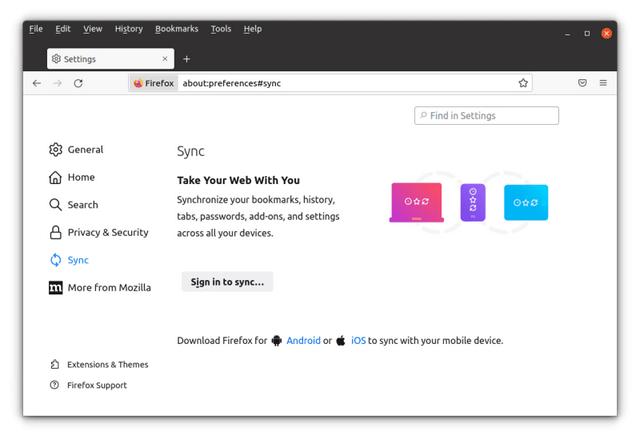
Task: Click the Firefox identity badge in address bar
Action: click(x=154, y=83)
